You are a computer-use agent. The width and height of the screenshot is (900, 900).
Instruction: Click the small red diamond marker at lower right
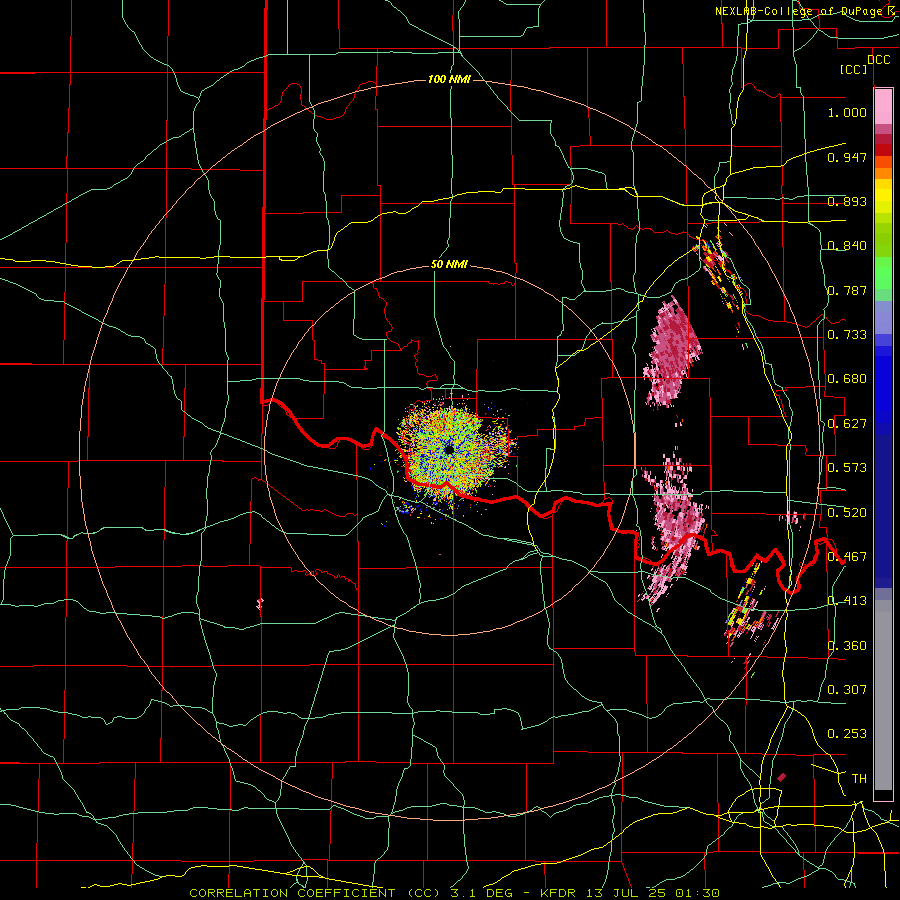coord(781,777)
